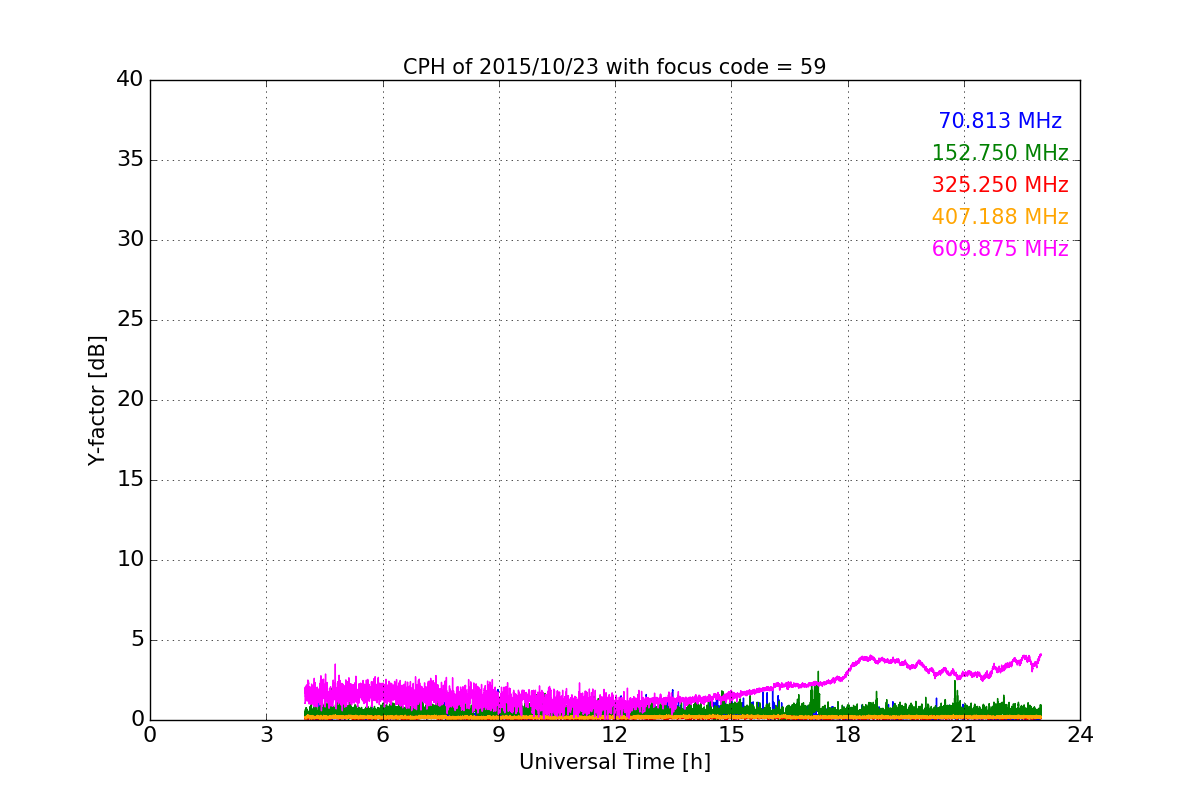The image size is (1200, 800).
Task: Click the x-axis tick label 24
Action: click(x=1080, y=735)
